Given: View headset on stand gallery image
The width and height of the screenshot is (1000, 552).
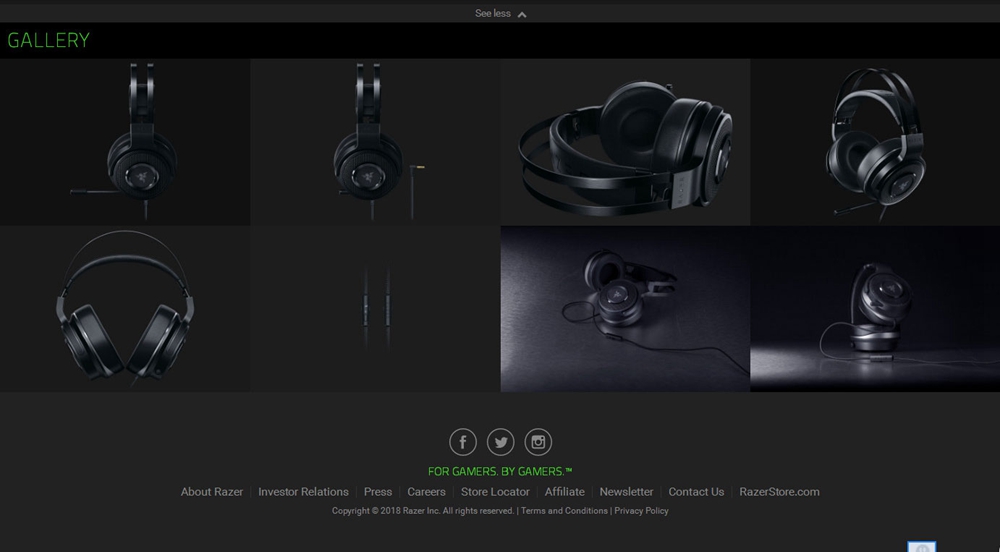Looking at the screenshot, I should 875,309.
